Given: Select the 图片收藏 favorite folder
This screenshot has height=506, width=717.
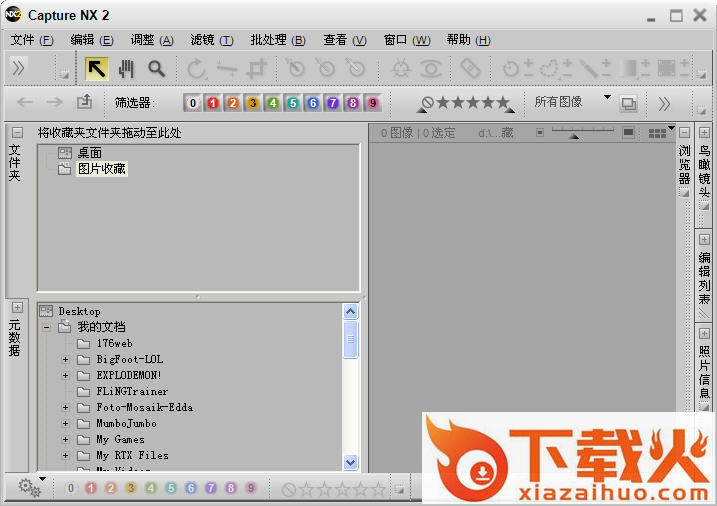Looking at the screenshot, I should click(102, 169).
